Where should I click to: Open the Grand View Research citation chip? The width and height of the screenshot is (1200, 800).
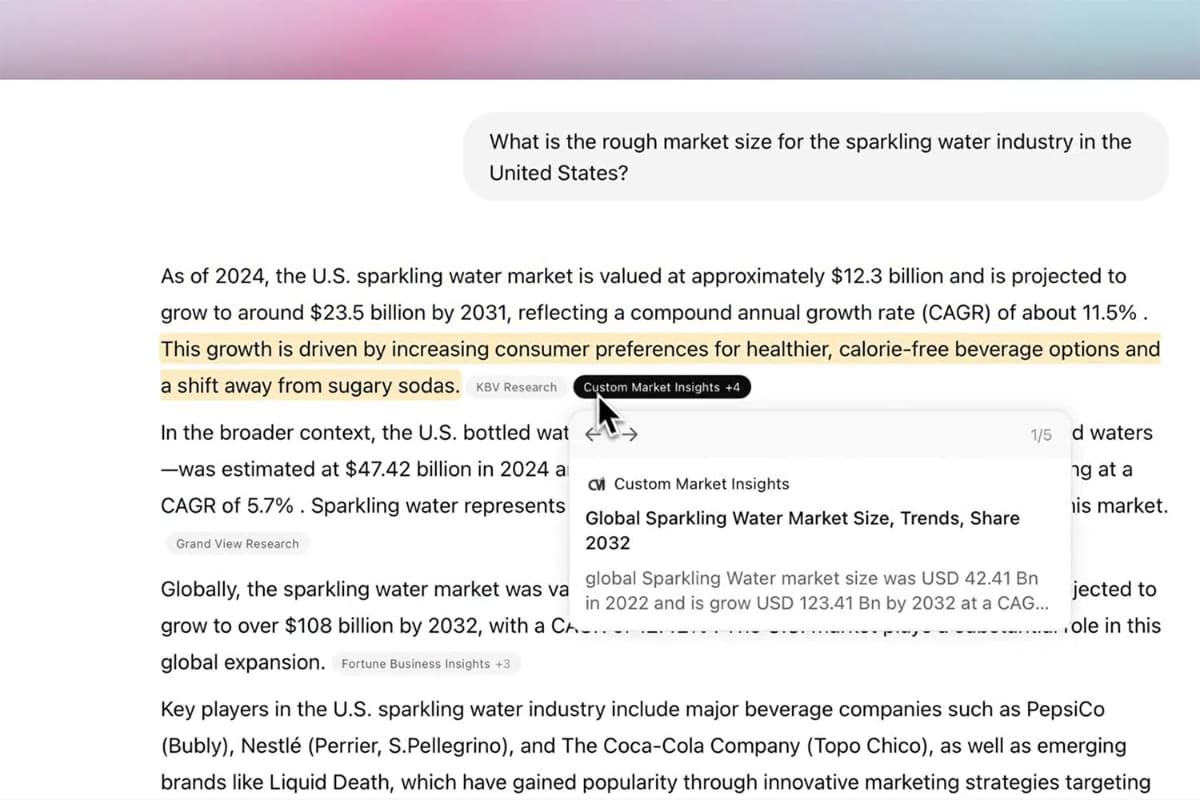(237, 544)
